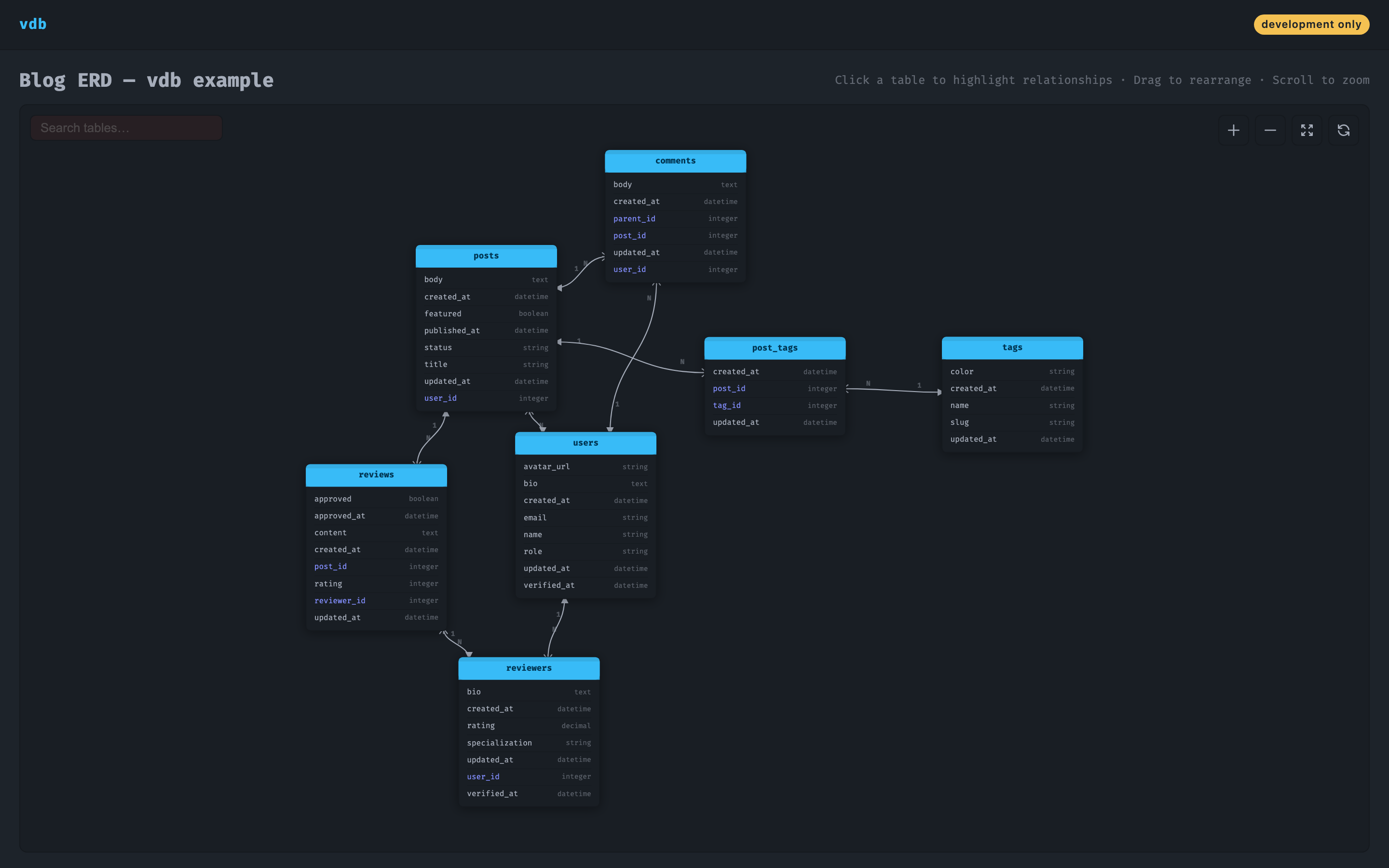This screenshot has width=1389, height=868.
Task: Click the parent_id field in comments
Action: (634, 218)
